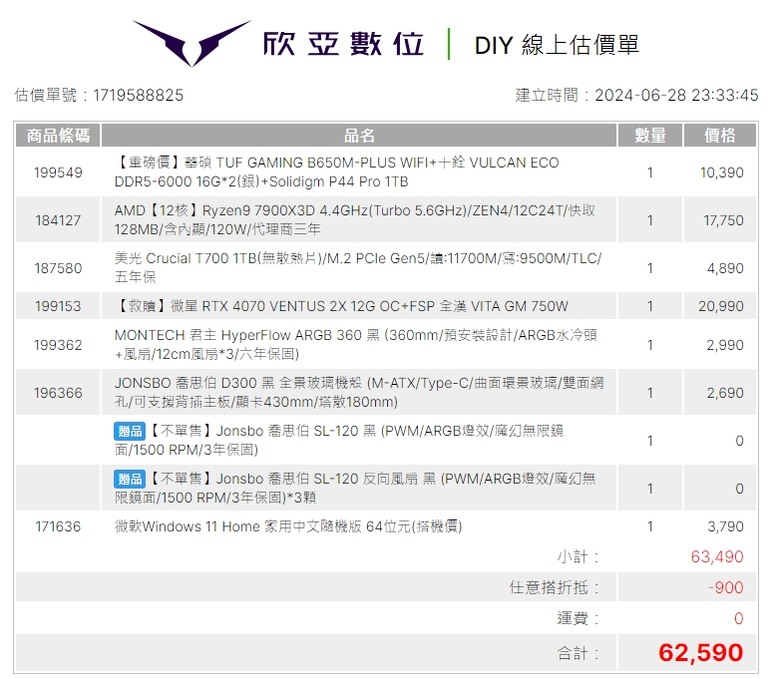The width and height of the screenshot is (780, 679).
Task: Click the price 4,890
Action: coord(725,268)
